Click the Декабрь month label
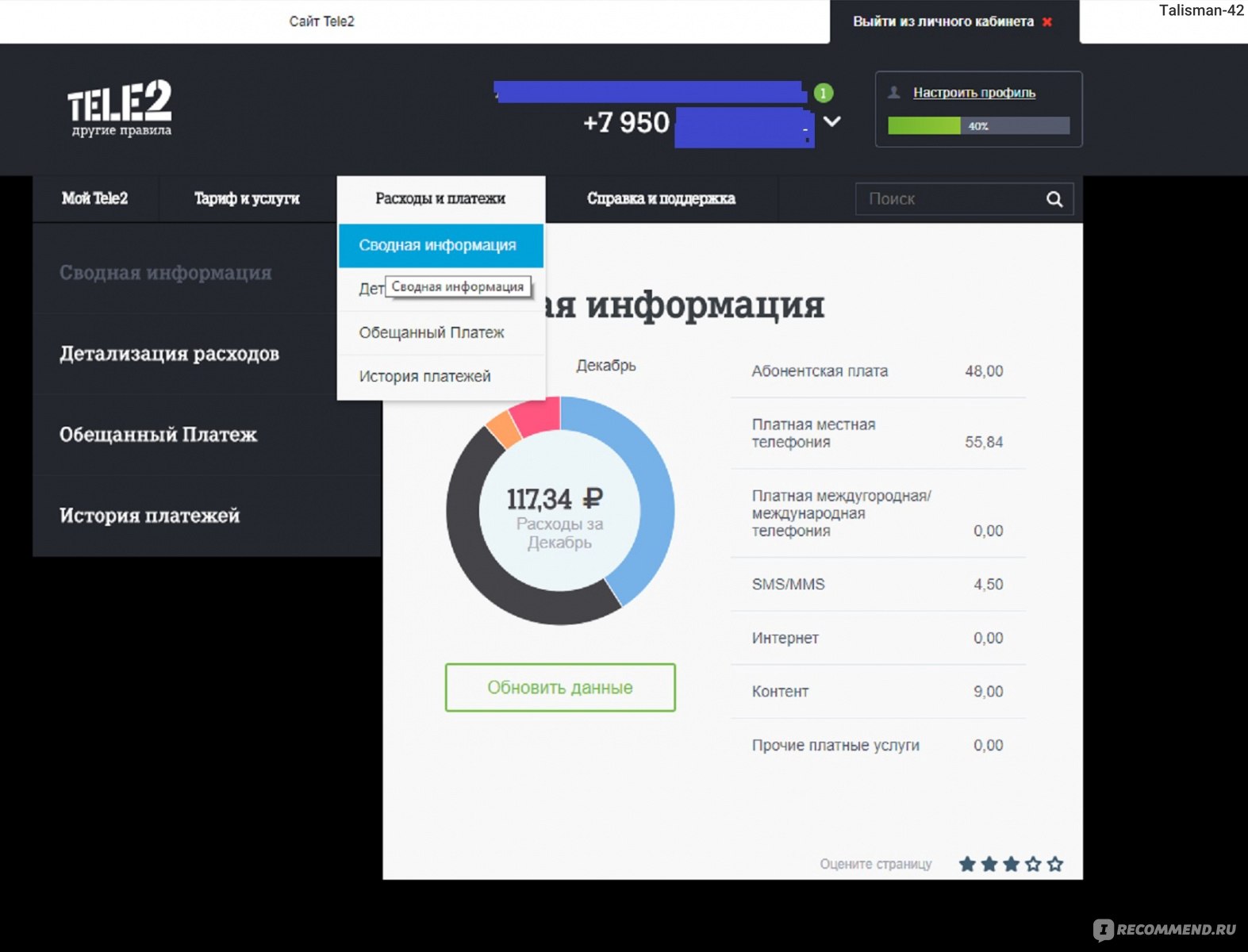Viewport: 1248px width, 952px height. click(605, 366)
